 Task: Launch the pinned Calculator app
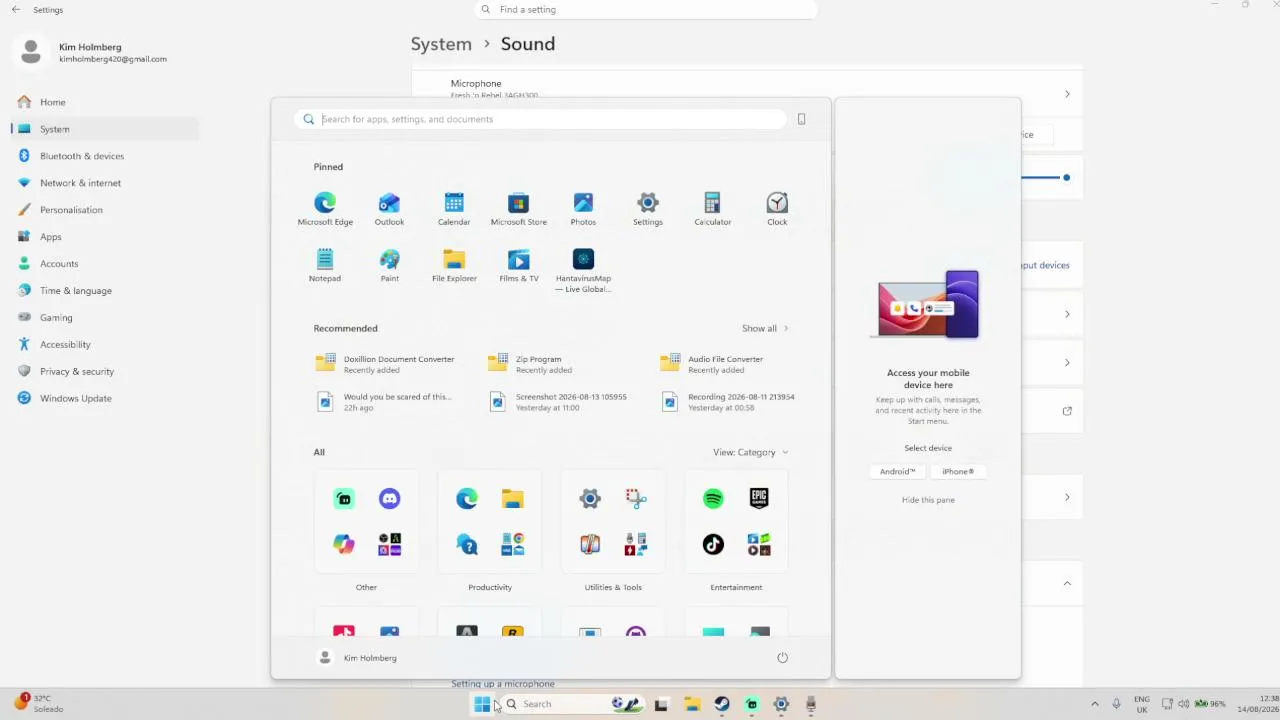pyautogui.click(x=712, y=209)
